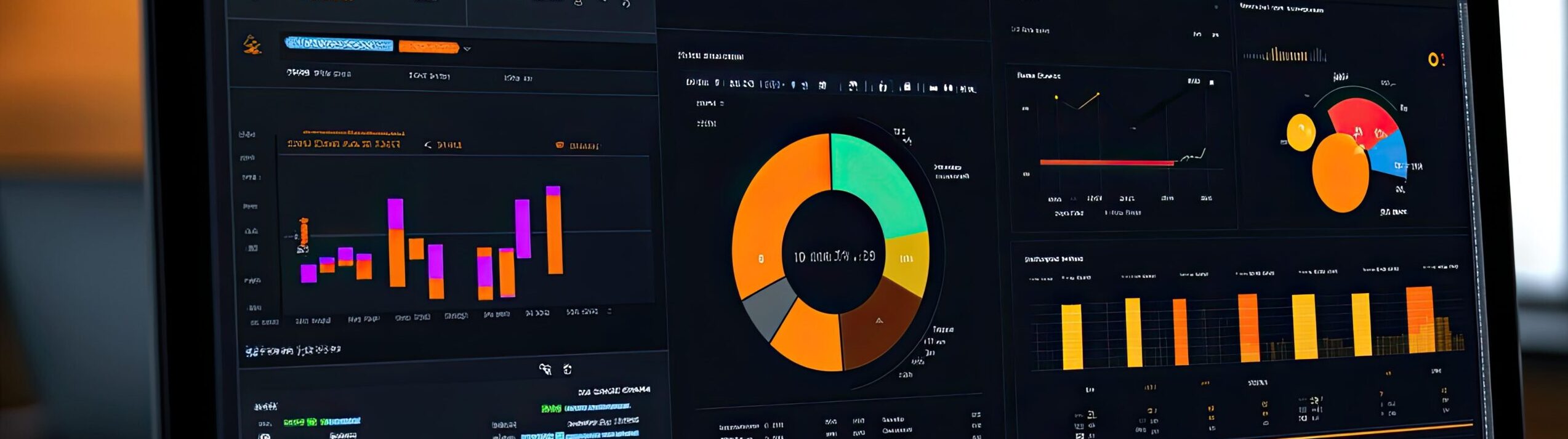Click the left icon above the bottom-left table

545,369
